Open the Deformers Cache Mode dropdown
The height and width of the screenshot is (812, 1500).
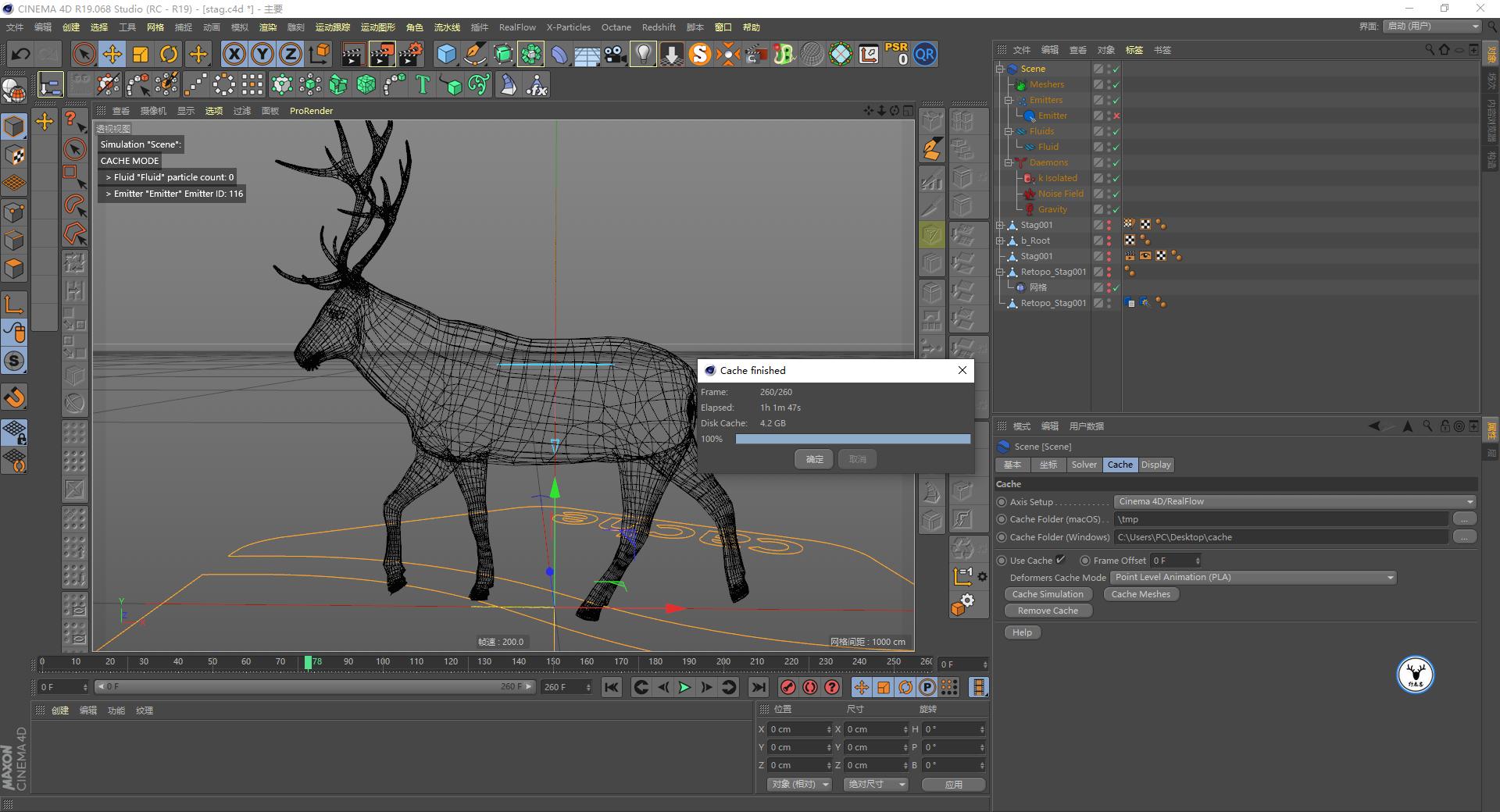(x=1253, y=578)
